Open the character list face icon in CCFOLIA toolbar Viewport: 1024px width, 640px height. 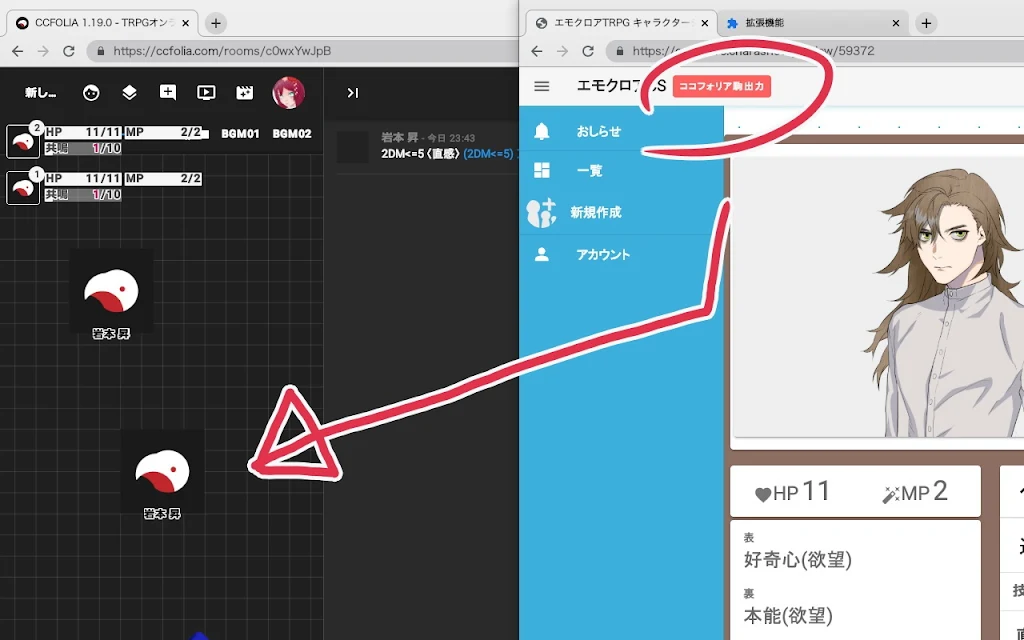coord(91,93)
